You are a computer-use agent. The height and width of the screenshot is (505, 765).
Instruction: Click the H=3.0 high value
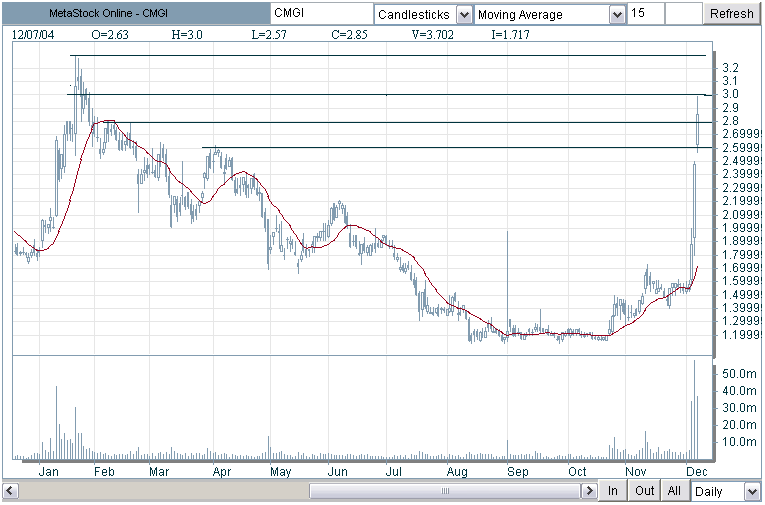pos(187,35)
